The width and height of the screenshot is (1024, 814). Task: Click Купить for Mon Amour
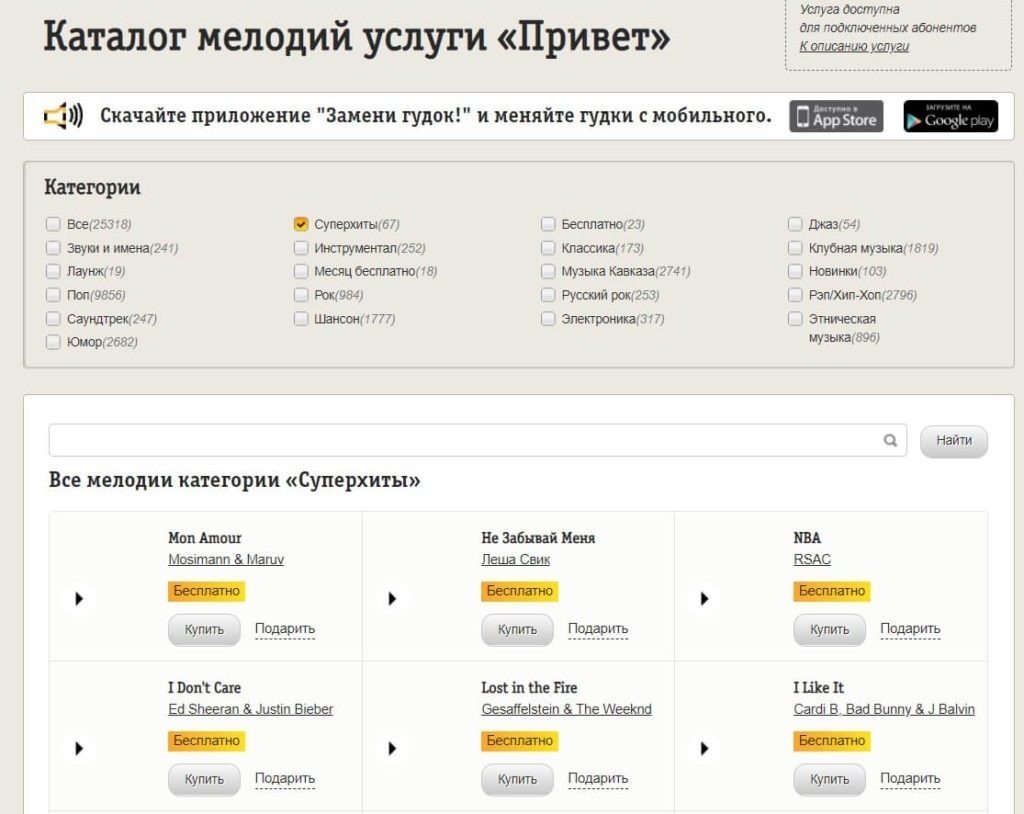coord(204,630)
